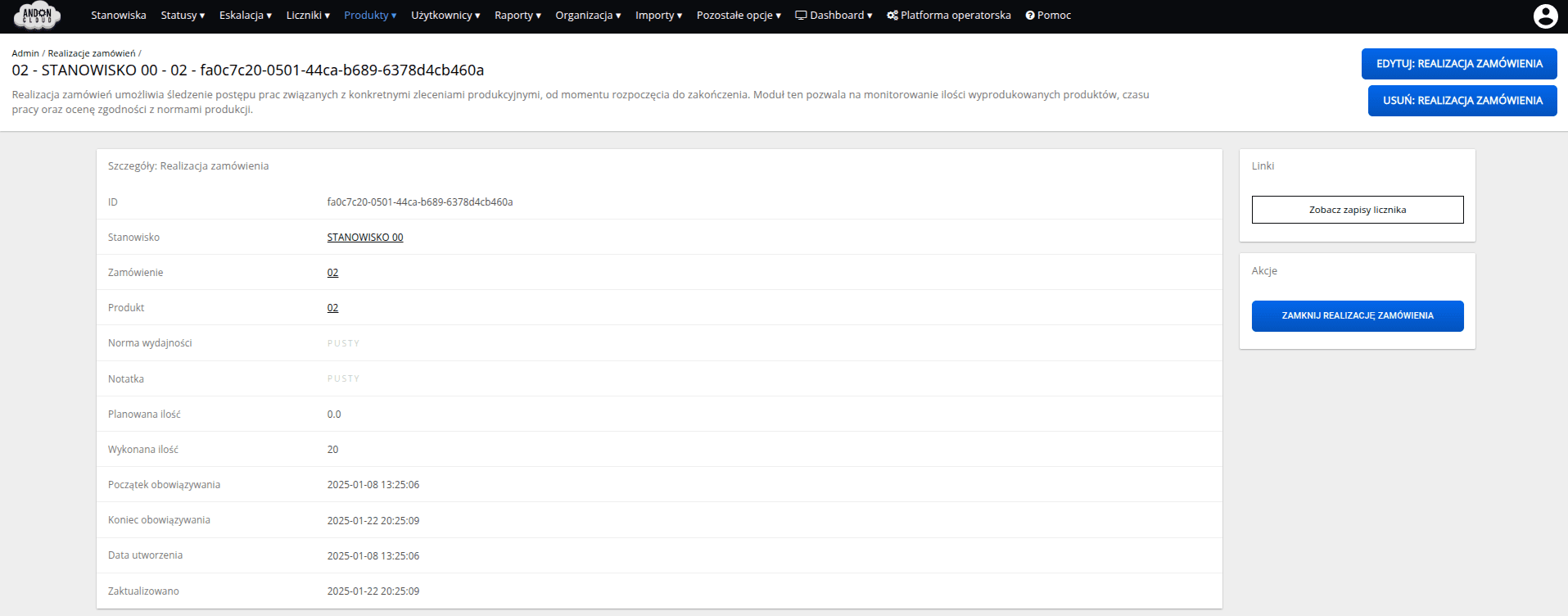
Task: Go to Stanowiska in navigation bar
Action: tap(119, 16)
